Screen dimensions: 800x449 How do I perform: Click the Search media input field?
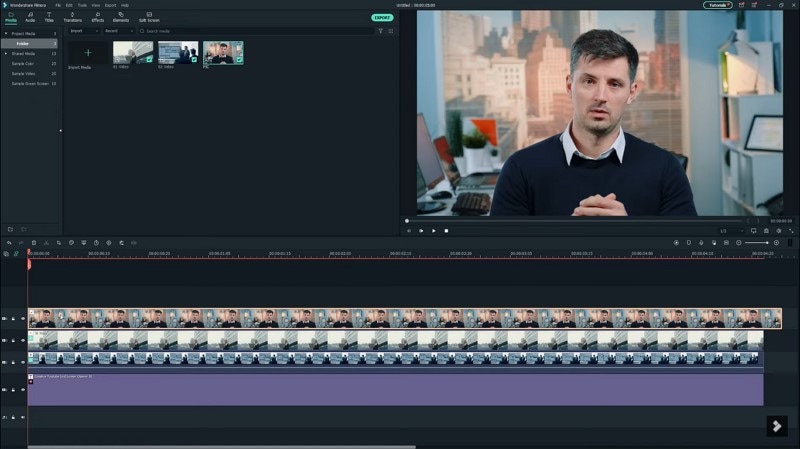coord(257,31)
